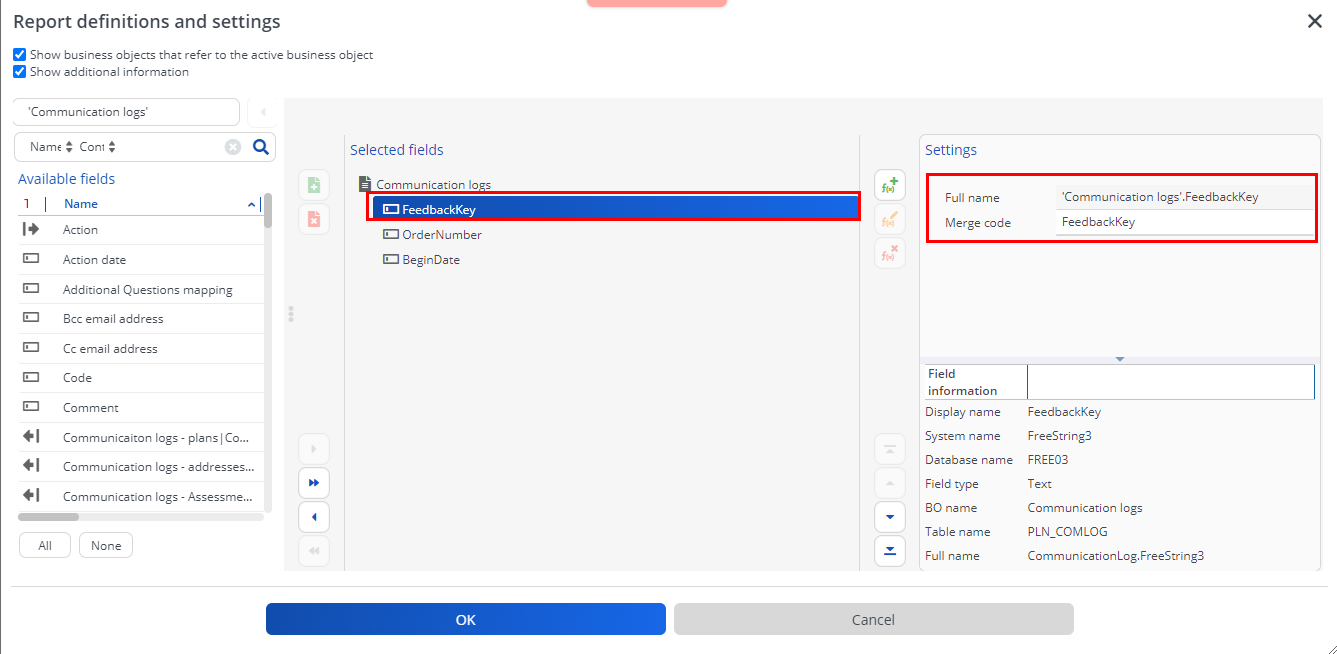Image resolution: width=1337 pixels, height=654 pixels.
Task: Click the navigate back arrow beside Communication logs
Action: click(263, 112)
